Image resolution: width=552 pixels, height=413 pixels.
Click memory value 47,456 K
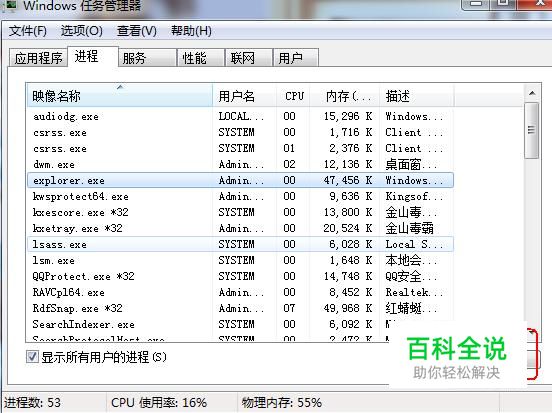(348, 180)
